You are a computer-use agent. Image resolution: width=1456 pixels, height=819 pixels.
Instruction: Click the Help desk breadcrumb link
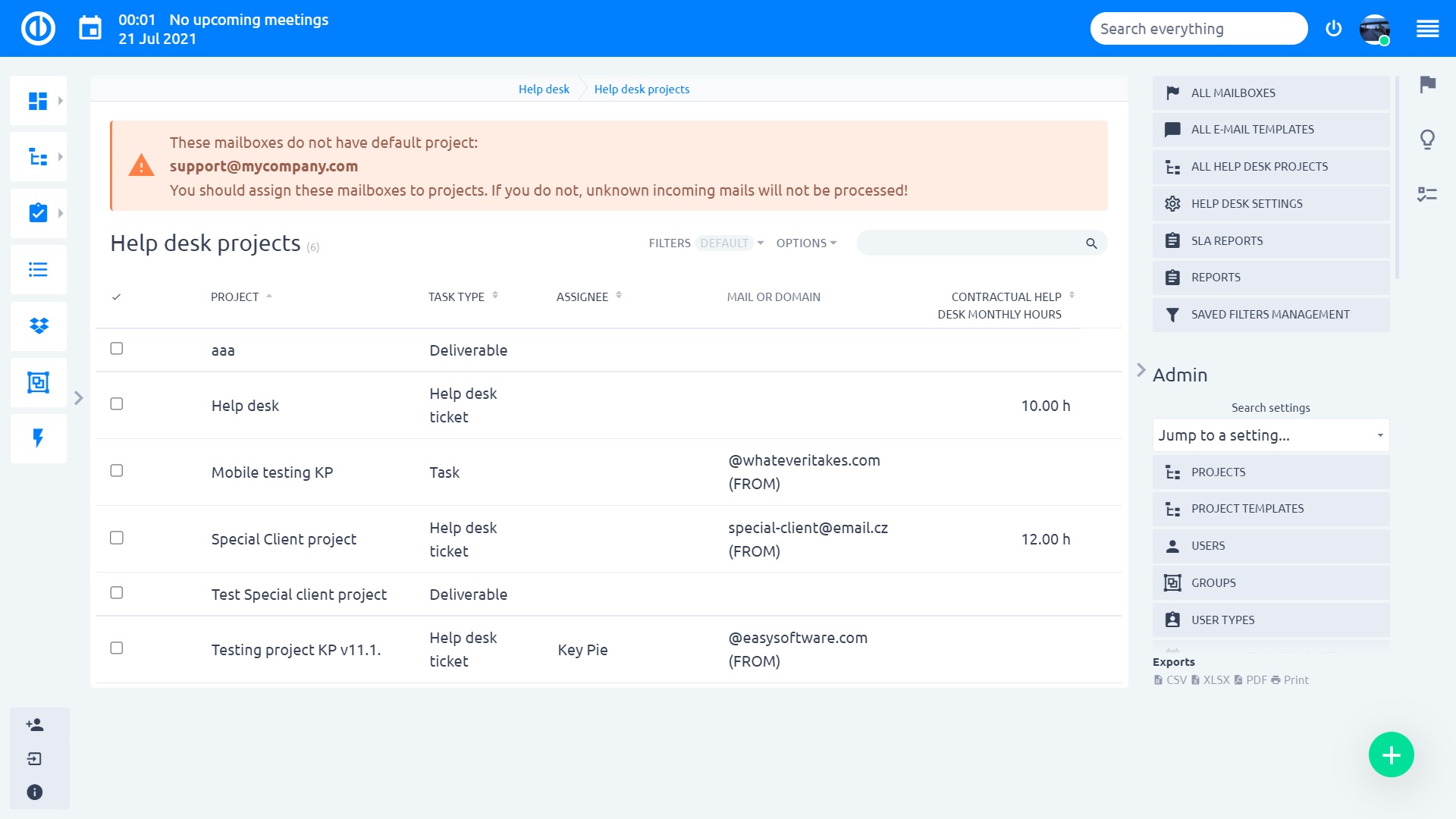click(x=544, y=89)
